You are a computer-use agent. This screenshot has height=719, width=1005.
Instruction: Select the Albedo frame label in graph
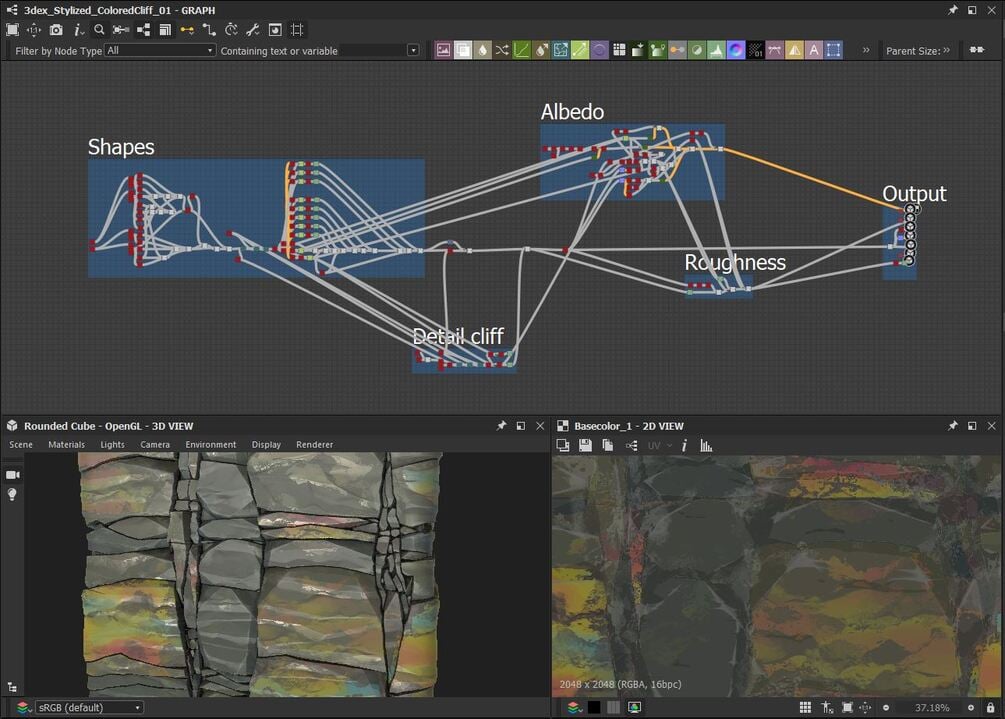[x=572, y=112]
